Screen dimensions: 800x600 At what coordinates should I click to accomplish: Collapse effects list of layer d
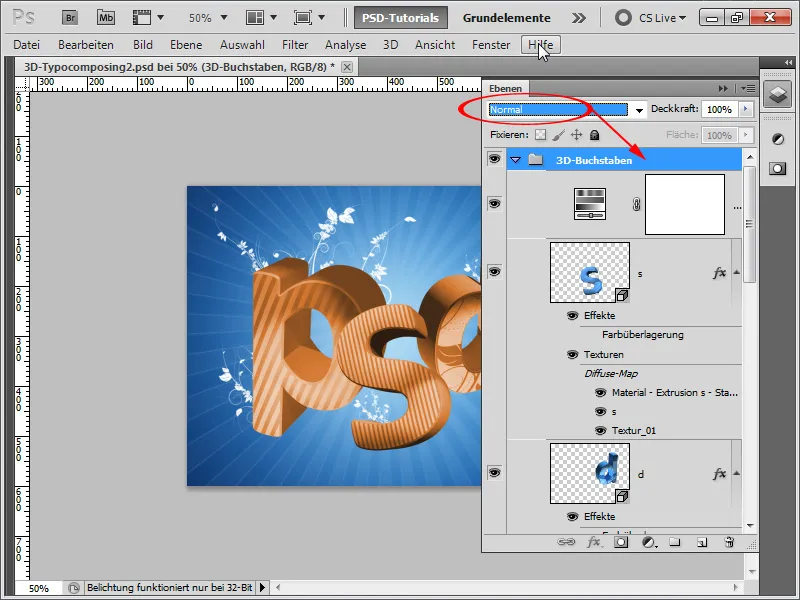click(736, 473)
